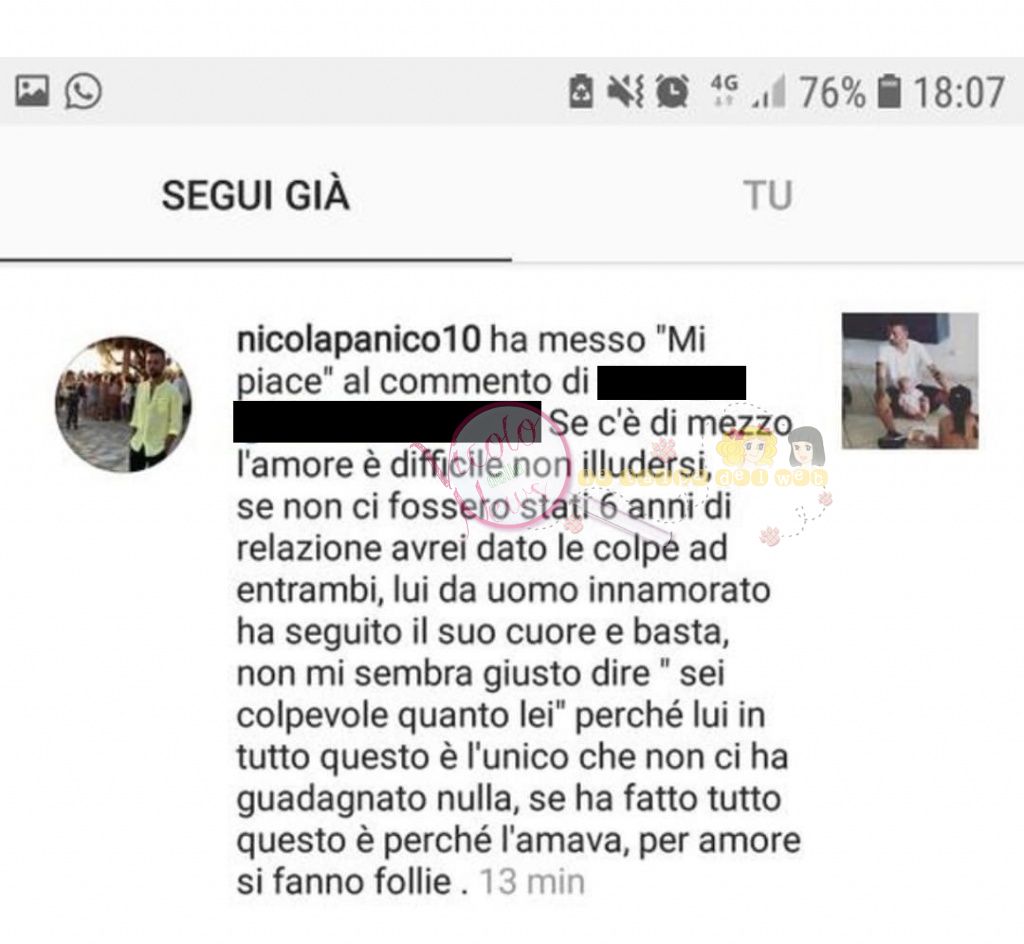Tap the 76% battery percentage

(x=832, y=92)
